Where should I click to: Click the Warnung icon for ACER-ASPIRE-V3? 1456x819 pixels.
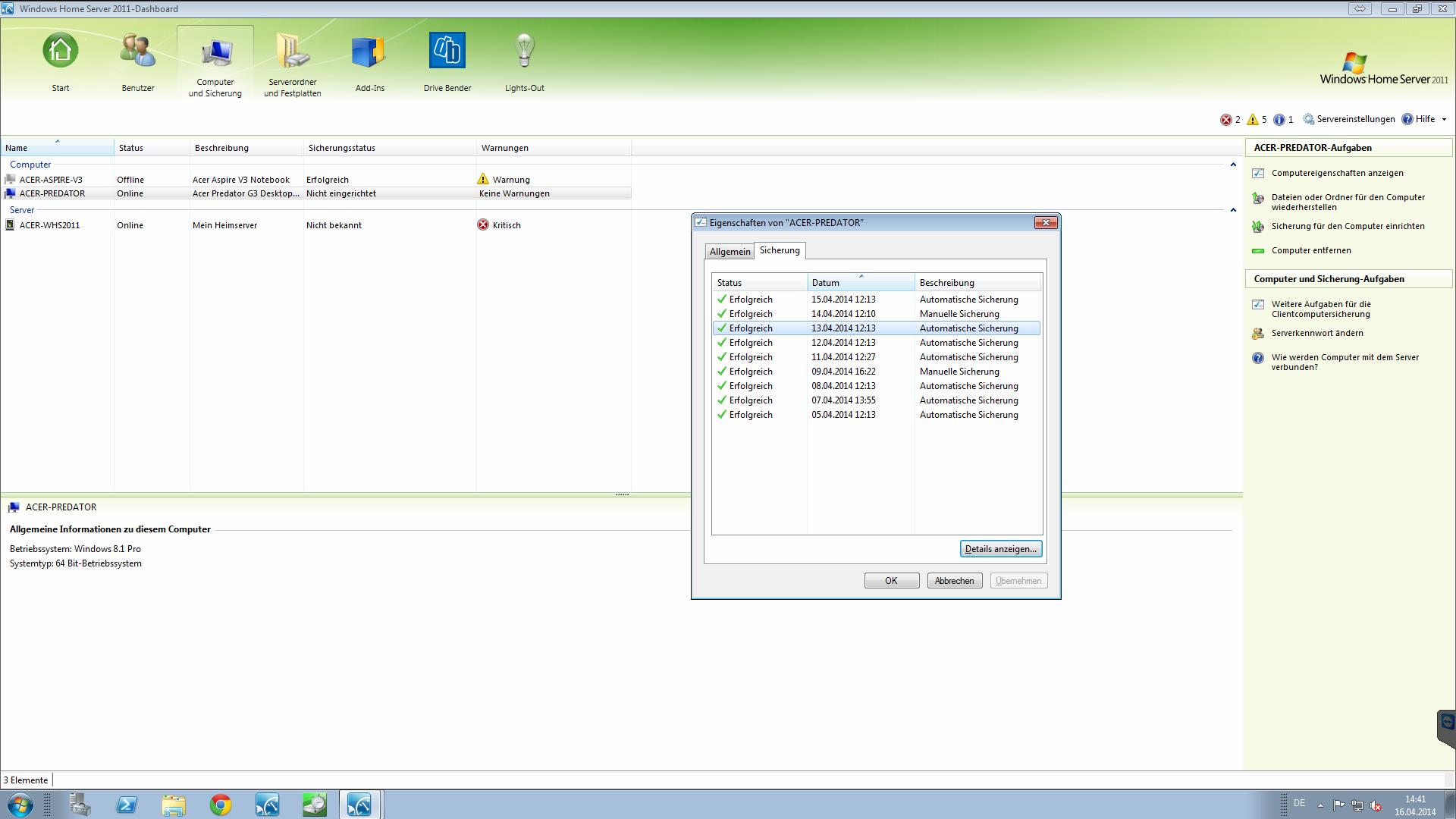coord(483,179)
